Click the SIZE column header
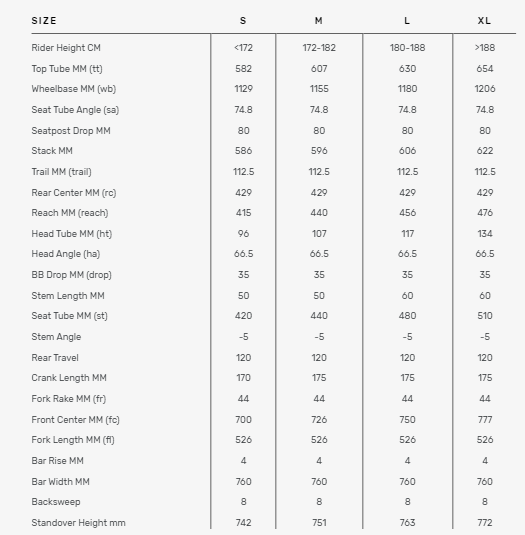Viewport: 525px width, 535px height. [x=44, y=21]
